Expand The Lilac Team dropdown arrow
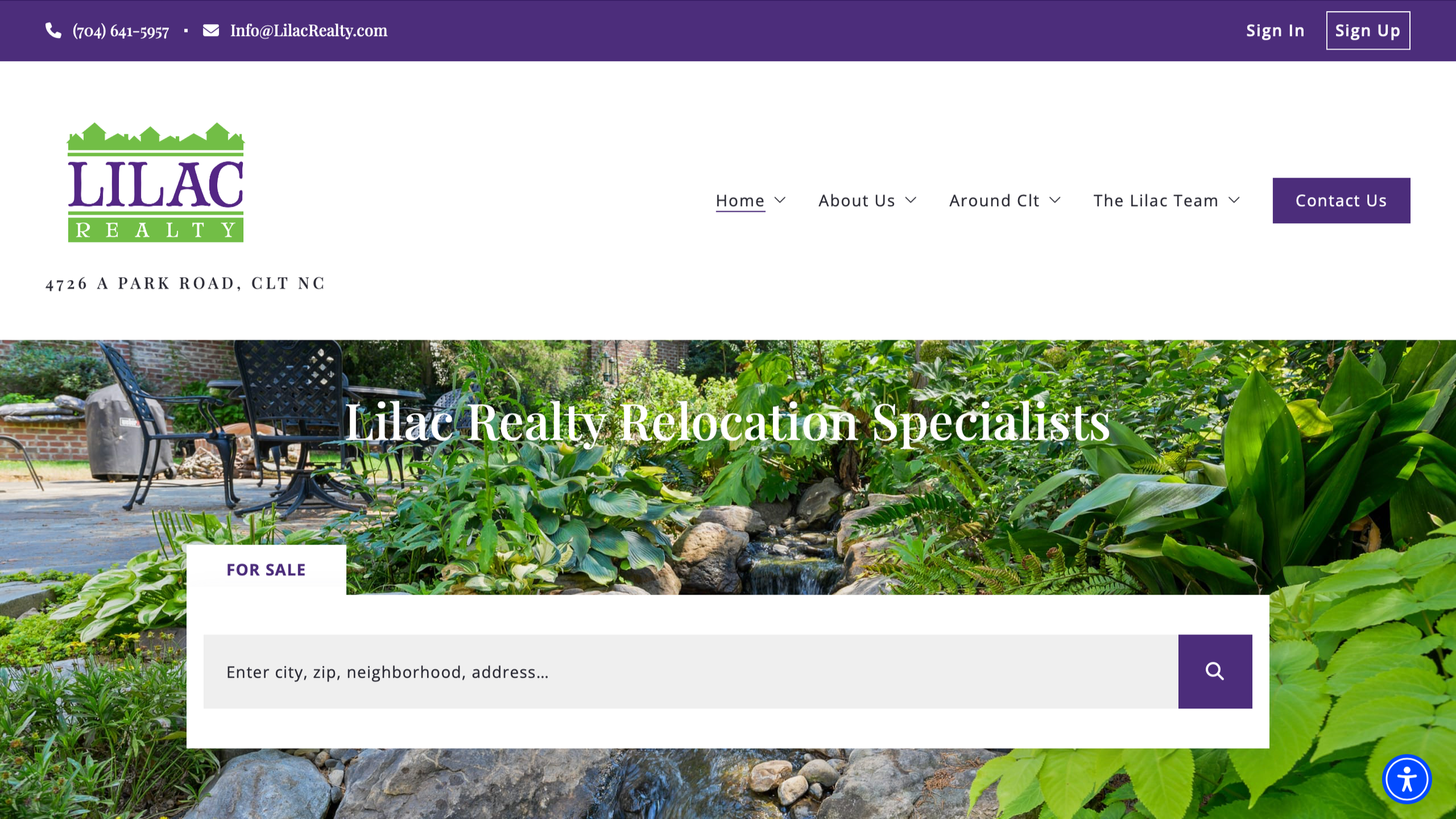 click(1234, 200)
